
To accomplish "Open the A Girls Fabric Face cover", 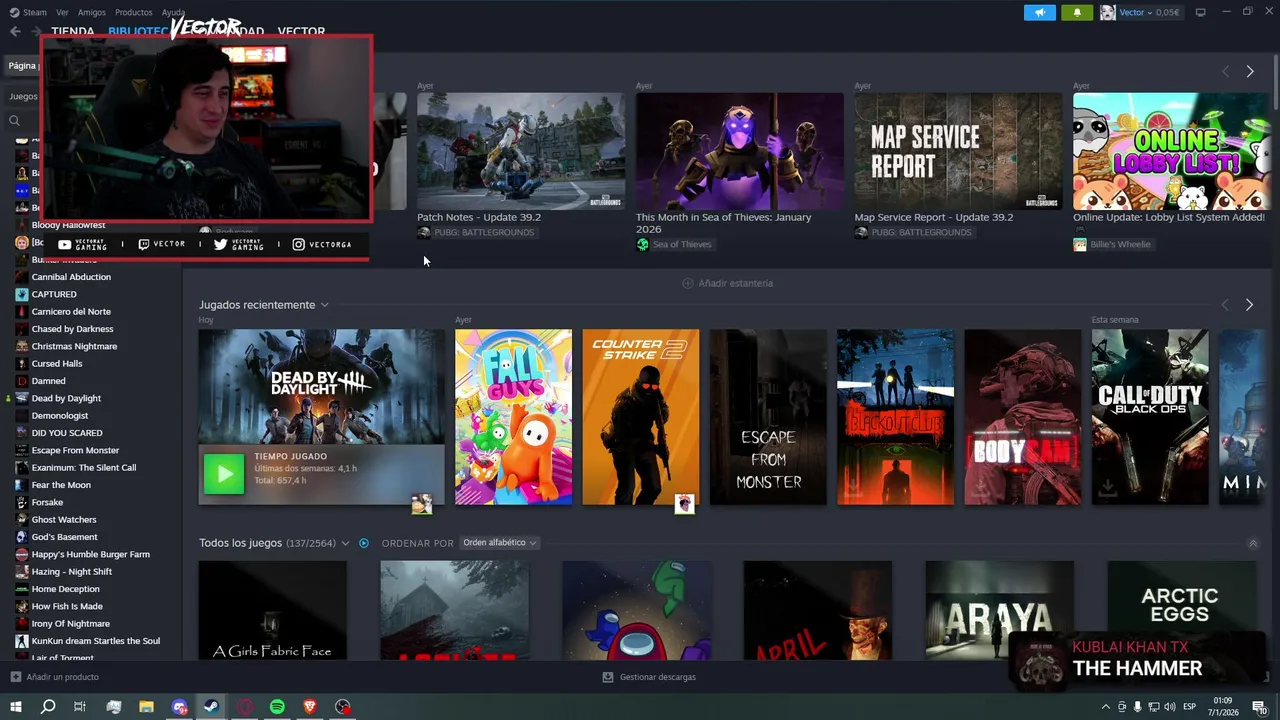I will [x=273, y=610].
